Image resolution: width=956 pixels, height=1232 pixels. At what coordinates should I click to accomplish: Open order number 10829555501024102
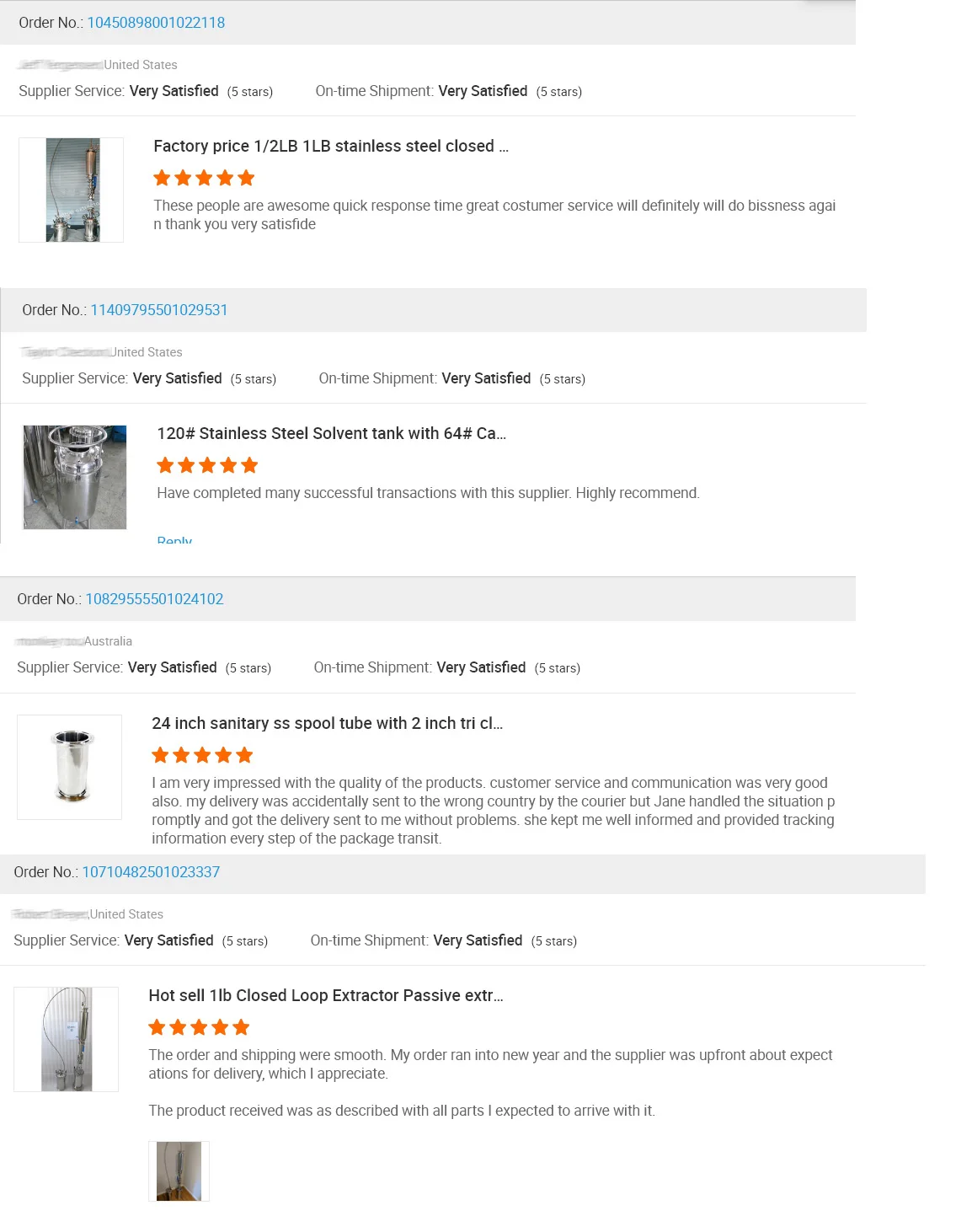[154, 599]
